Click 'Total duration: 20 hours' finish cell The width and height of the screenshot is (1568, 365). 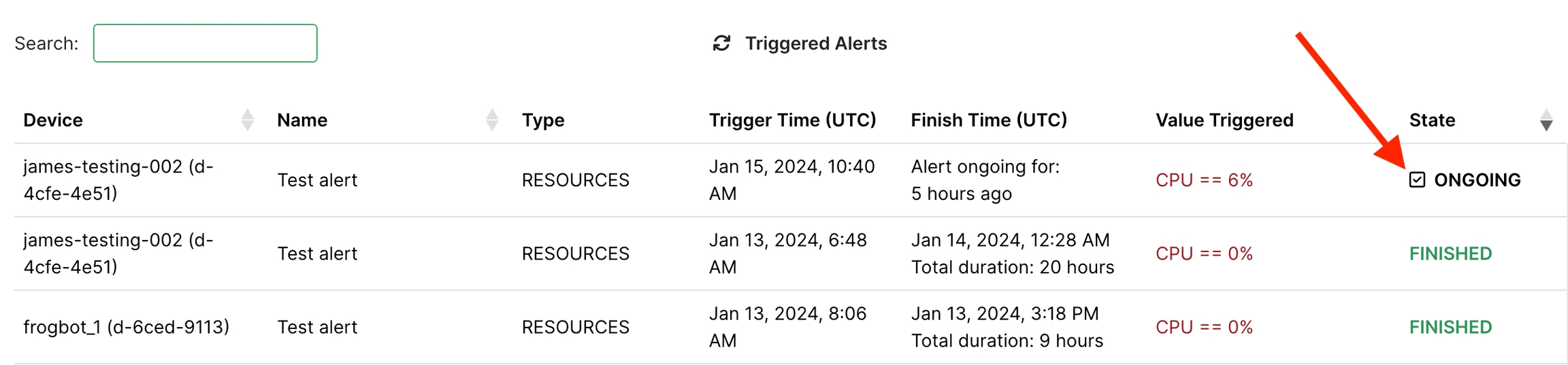[x=1012, y=267]
